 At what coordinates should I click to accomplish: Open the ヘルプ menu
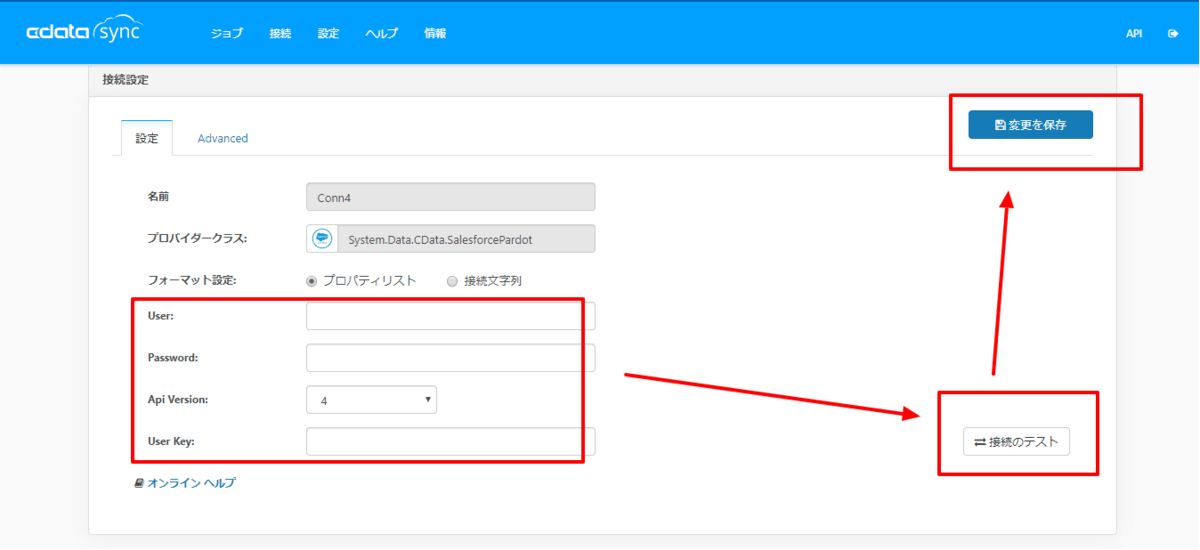coord(382,33)
